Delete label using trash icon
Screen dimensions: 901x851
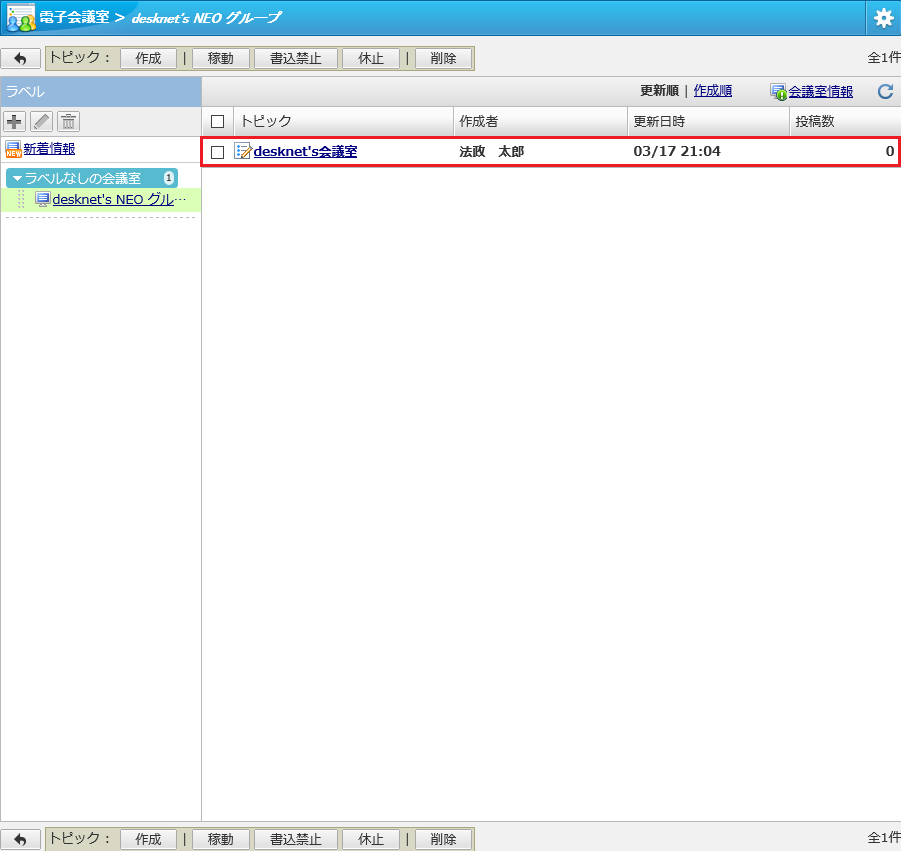pos(68,122)
